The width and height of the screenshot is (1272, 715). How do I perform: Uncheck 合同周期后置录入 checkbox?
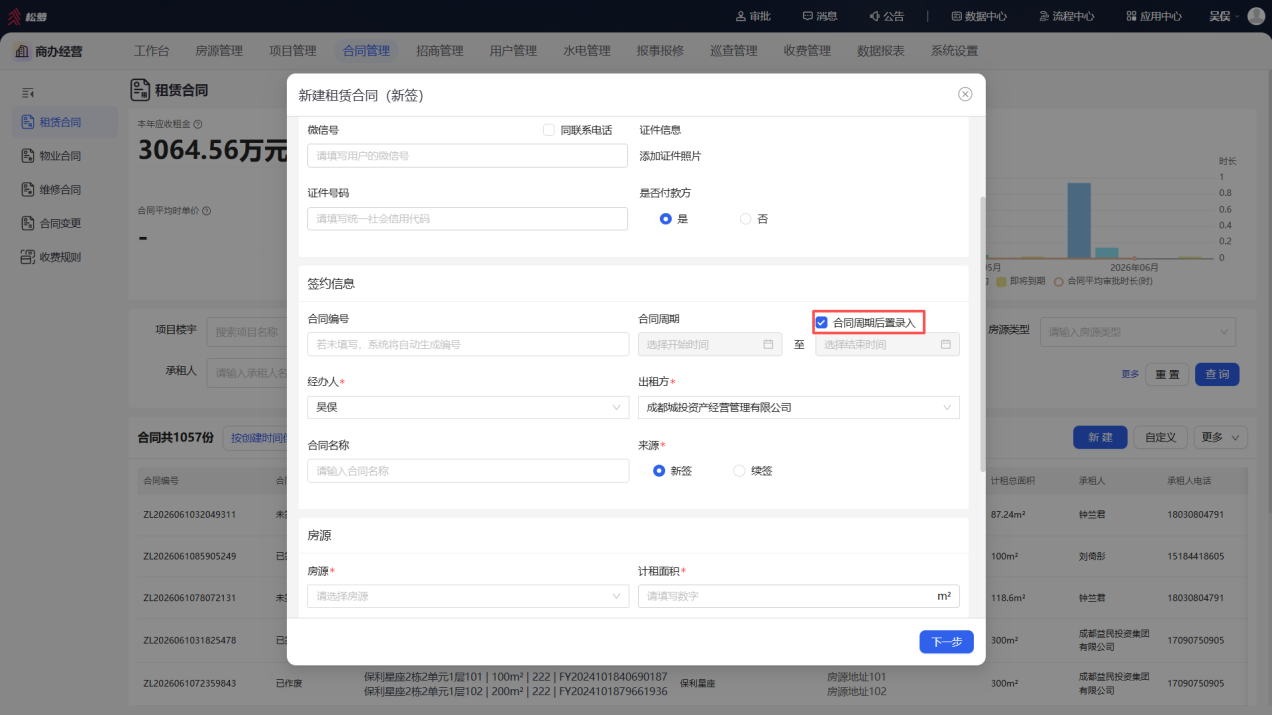click(x=821, y=322)
